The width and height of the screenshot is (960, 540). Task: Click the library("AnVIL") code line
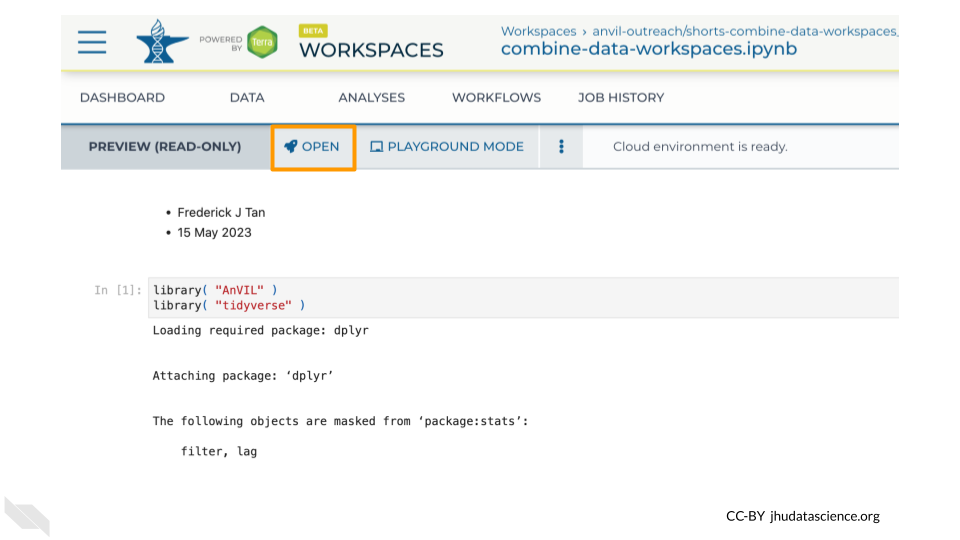(x=215, y=290)
